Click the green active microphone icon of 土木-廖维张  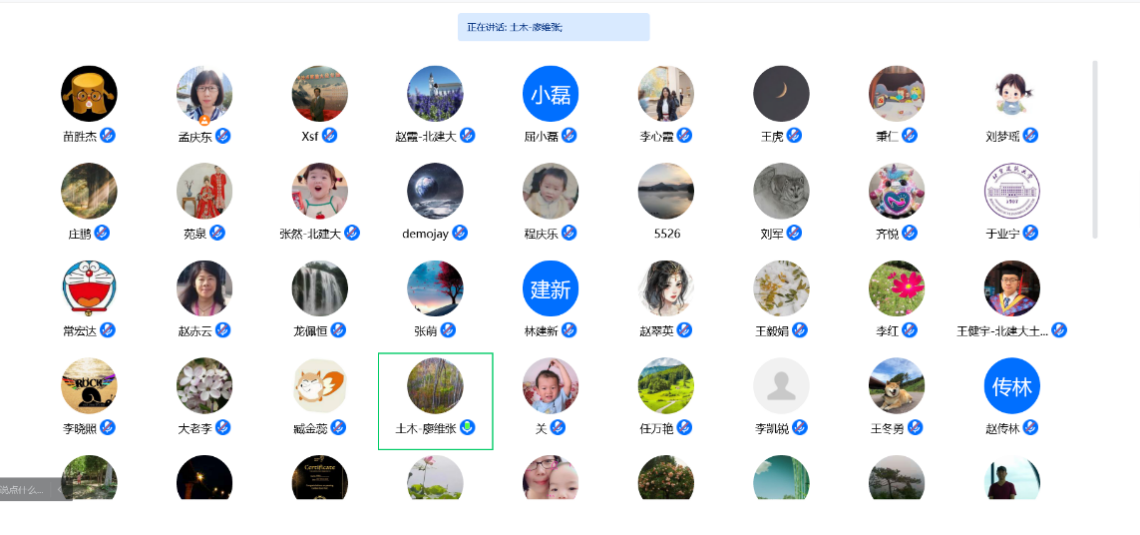468,427
